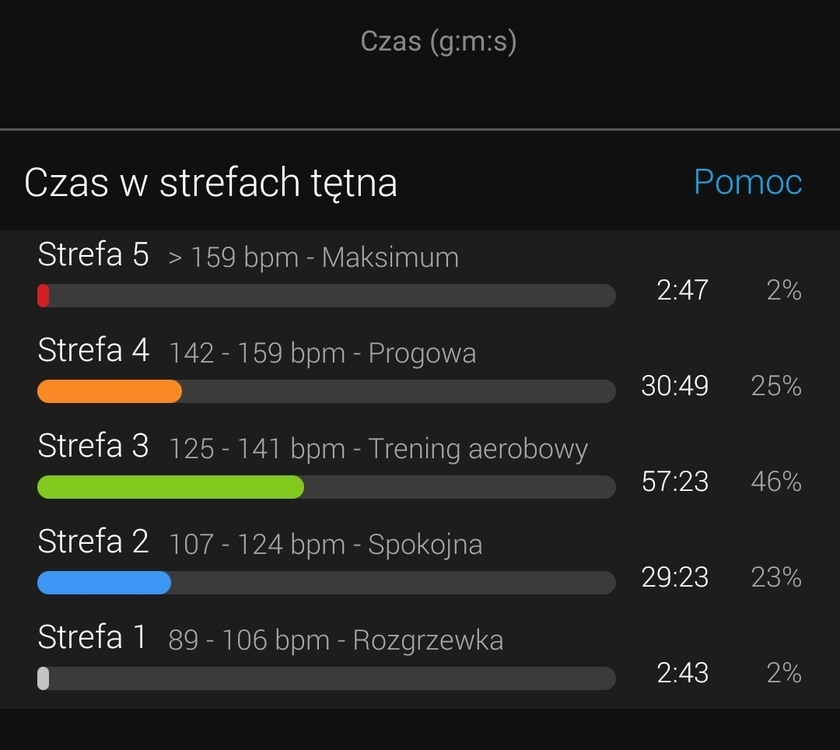Click the 30:49 time in zone 4
840x750 pixels.
[674, 386]
